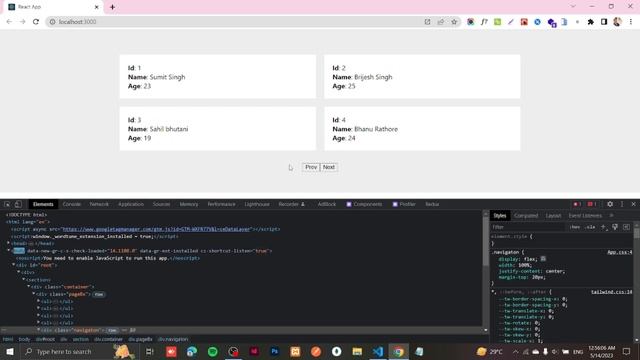Screen dimensions: 640x360
Task: Collapse the div class="pageBx" node
Action: pyautogui.click(x=33, y=293)
